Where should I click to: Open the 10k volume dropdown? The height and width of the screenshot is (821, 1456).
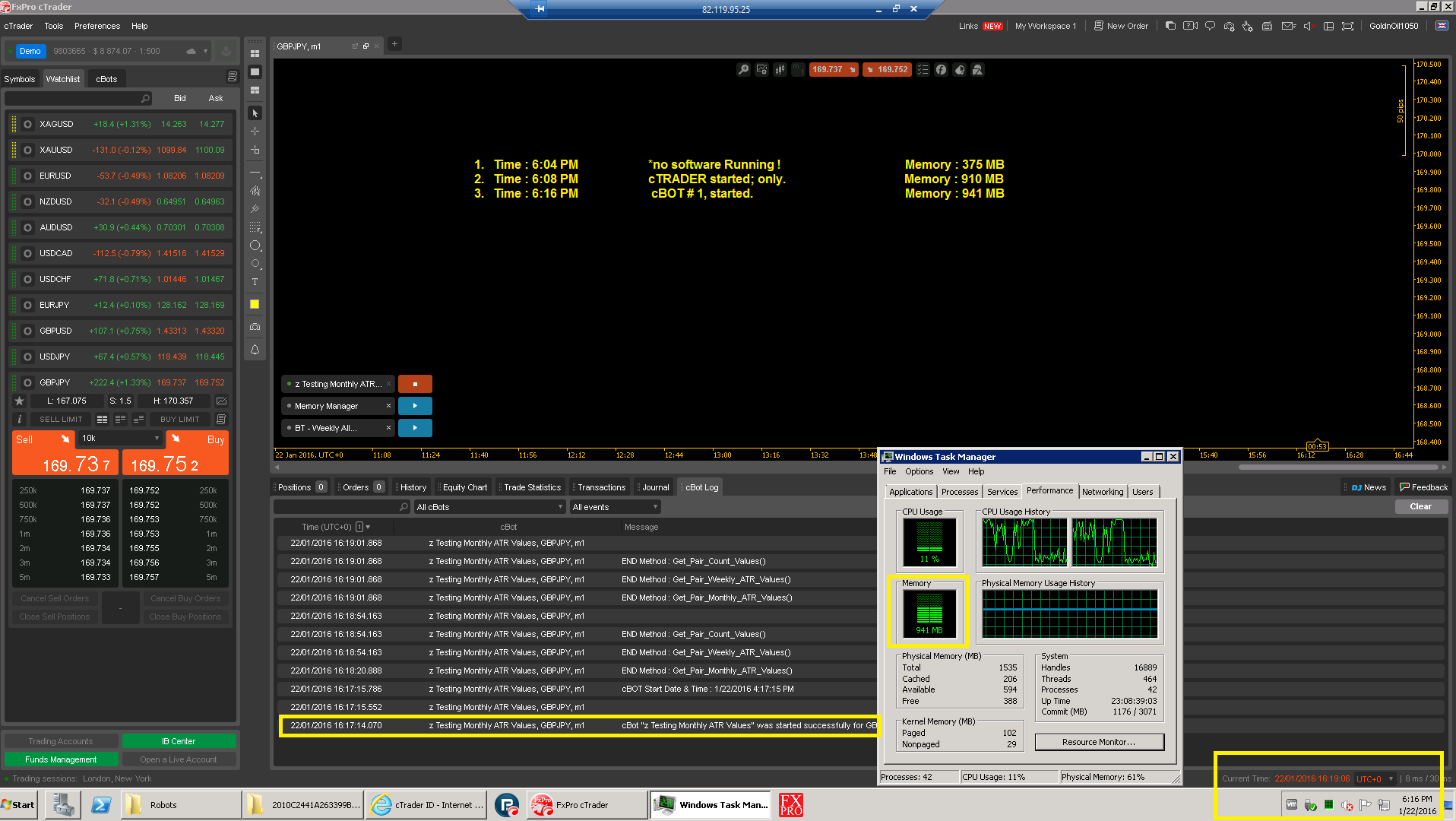(x=121, y=439)
